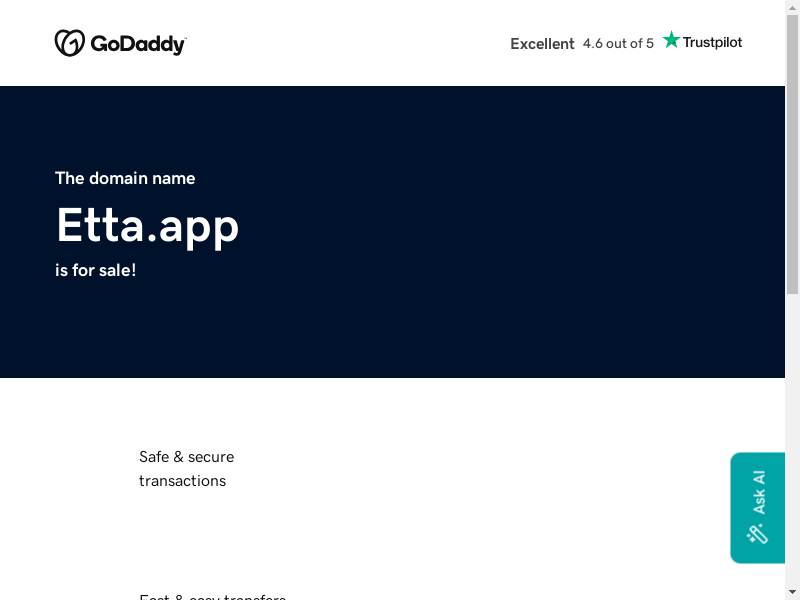Click the 'Excellent' rating label
This screenshot has width=800, height=600.
[542, 44]
